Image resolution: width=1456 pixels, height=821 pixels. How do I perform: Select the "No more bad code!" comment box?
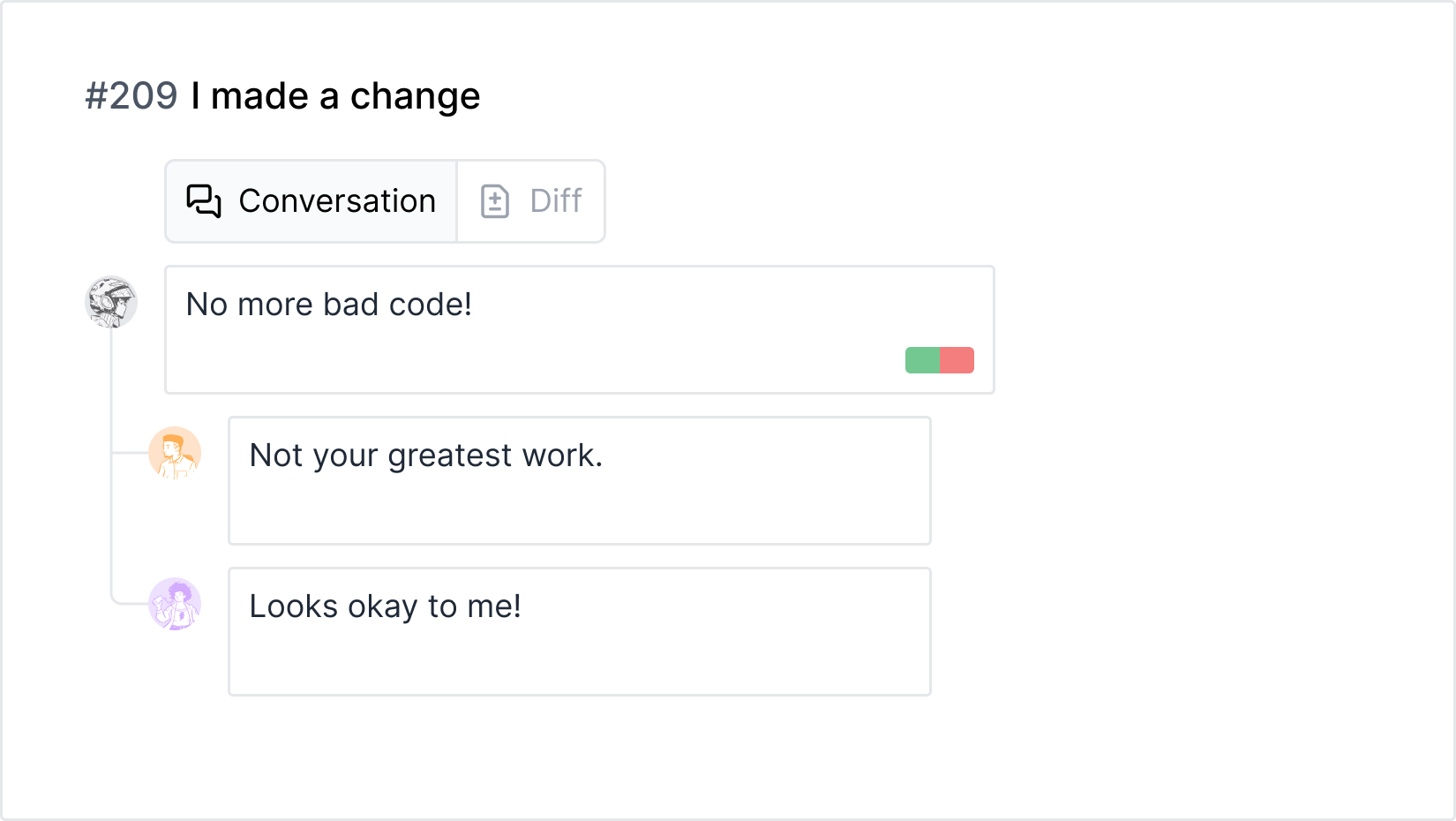(x=580, y=329)
